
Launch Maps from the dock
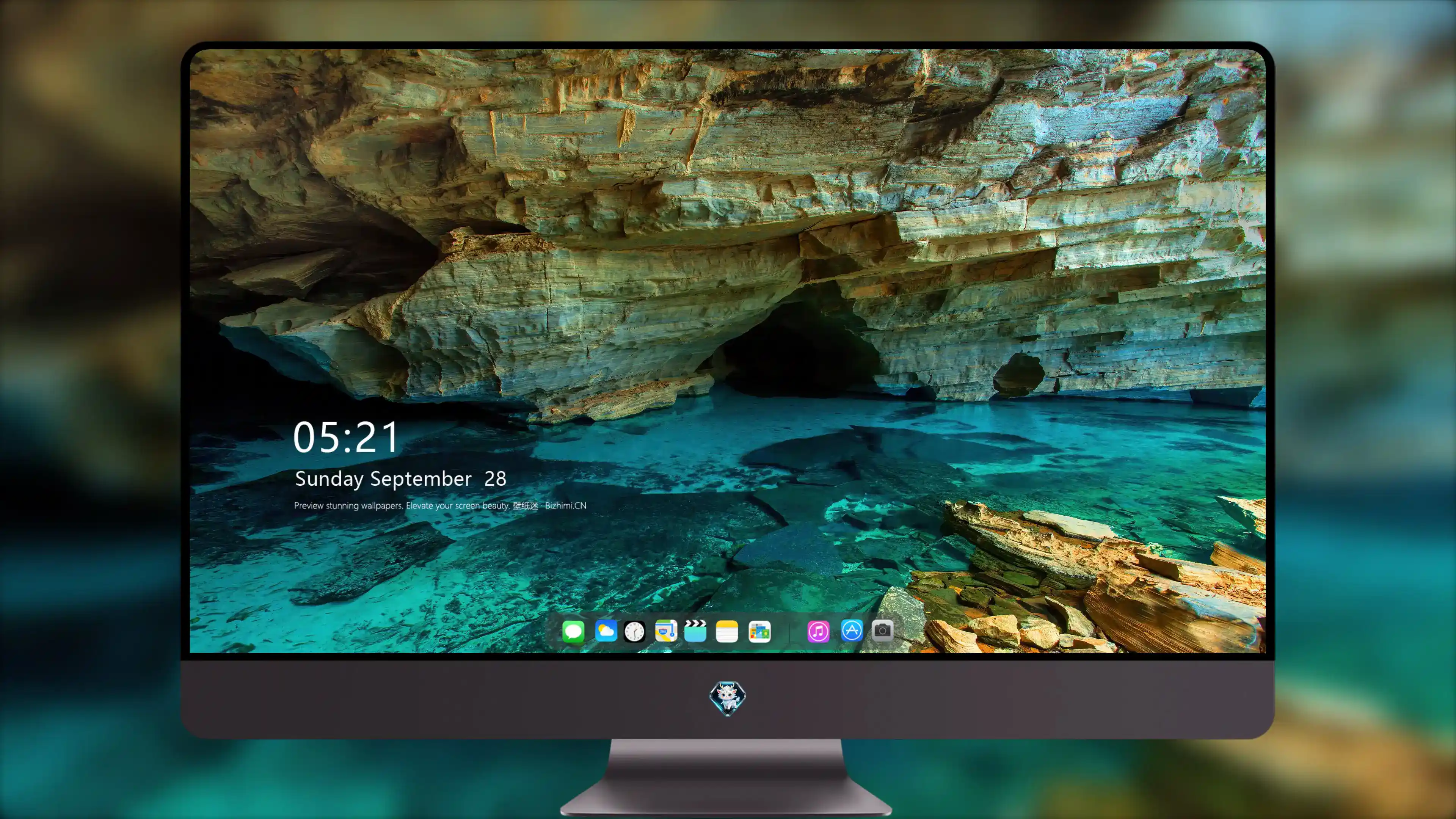(x=666, y=631)
